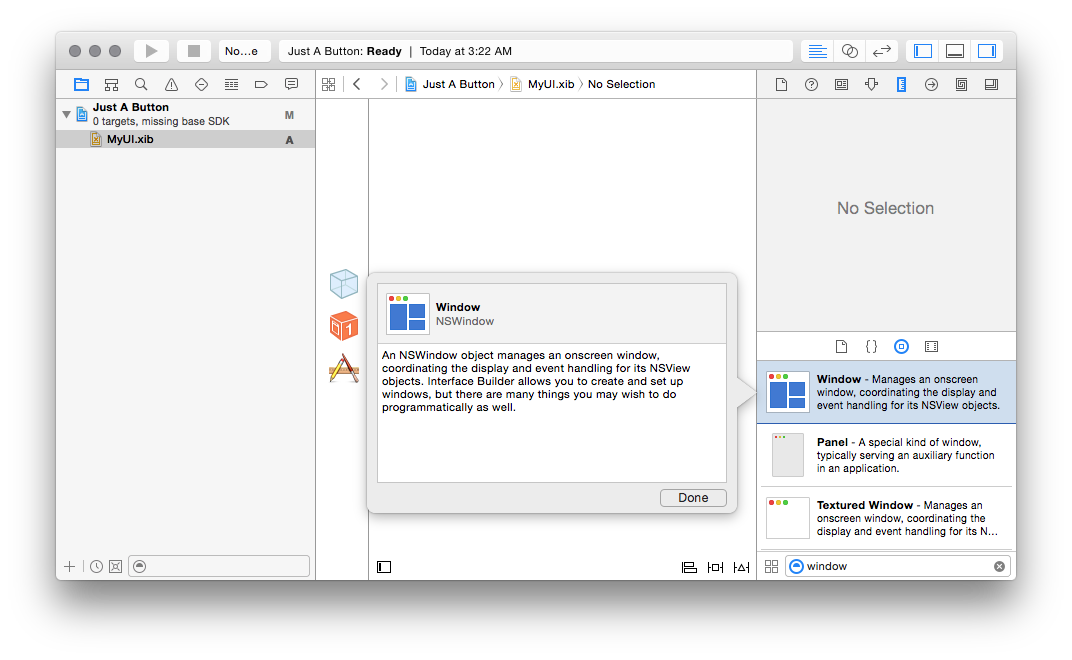1072x660 pixels.
Task: Show the Object library
Action: [x=902, y=347]
